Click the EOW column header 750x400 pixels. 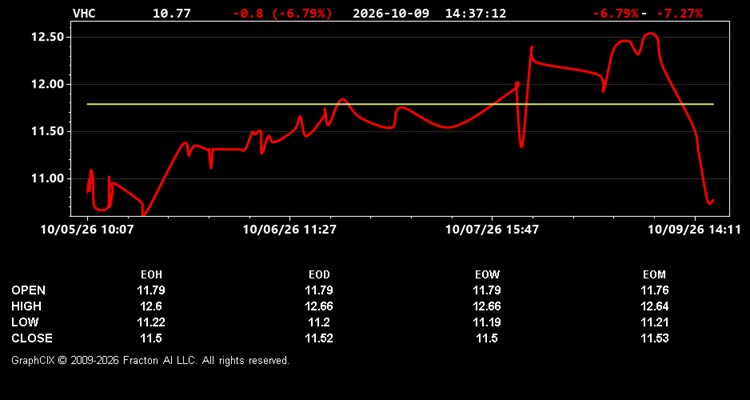[487, 275]
